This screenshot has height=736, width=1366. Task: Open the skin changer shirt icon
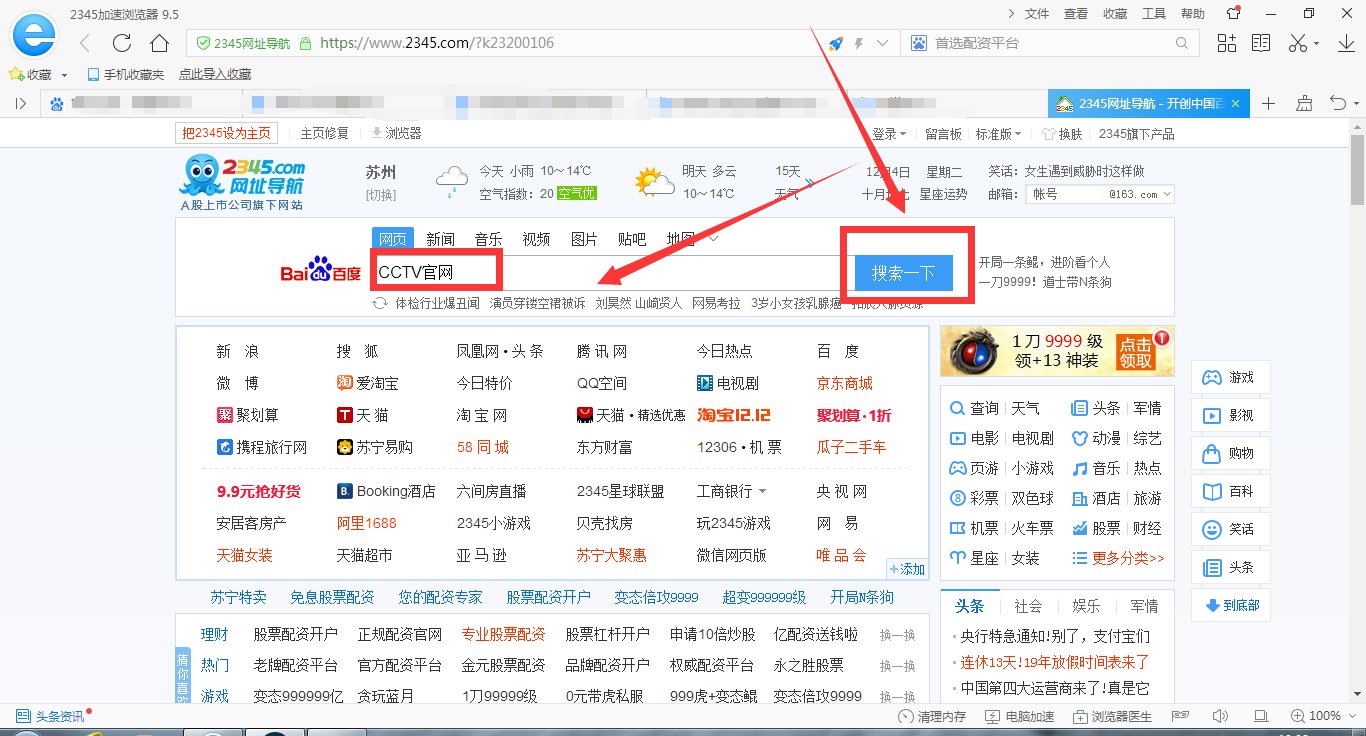[1234, 13]
